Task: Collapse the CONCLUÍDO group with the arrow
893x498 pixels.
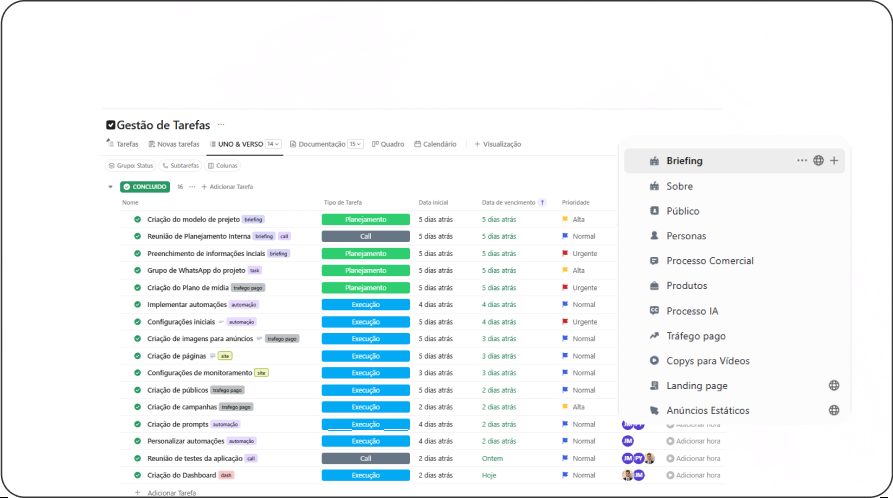Action: pos(110,187)
